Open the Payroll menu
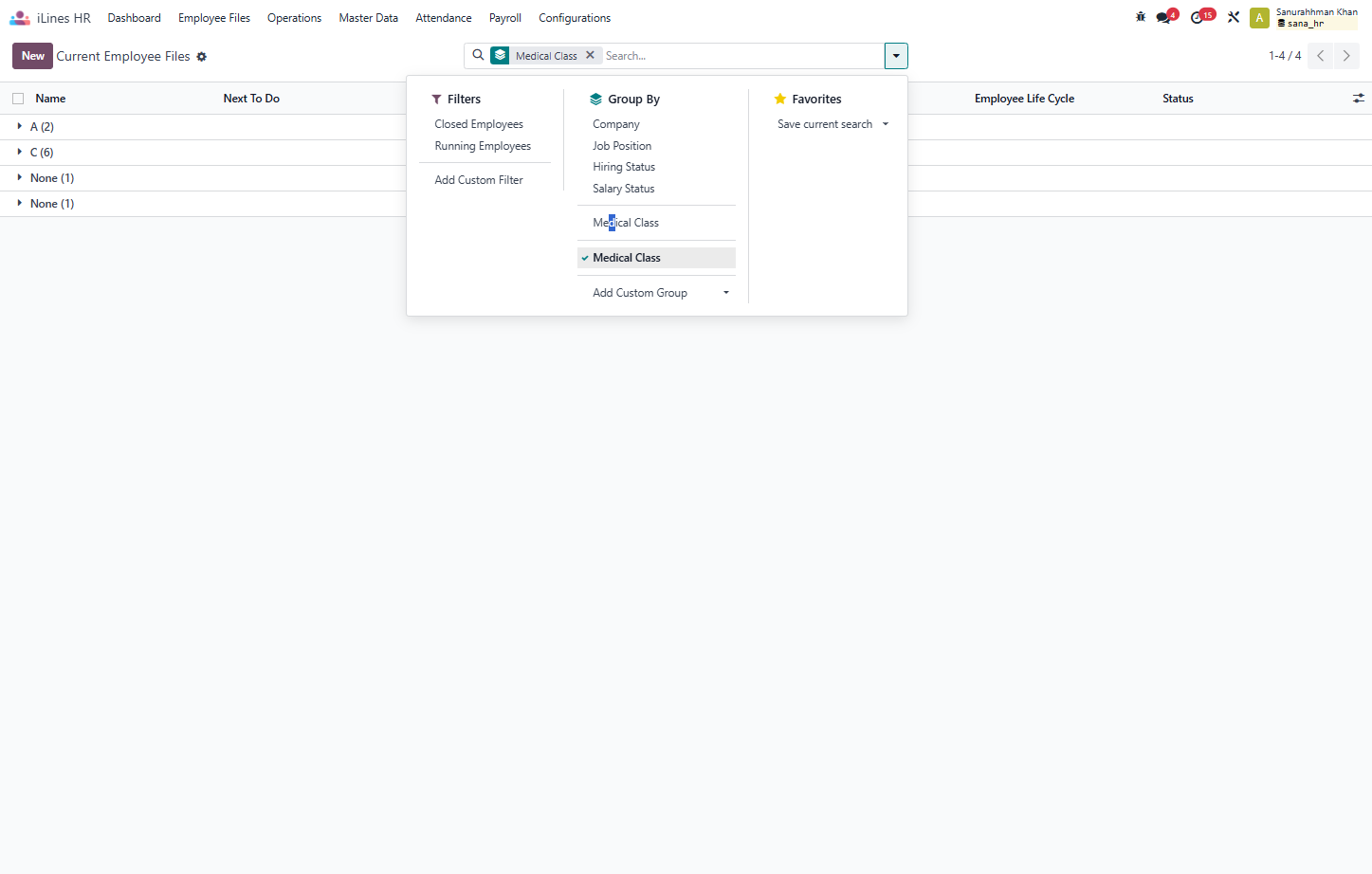 (x=505, y=18)
